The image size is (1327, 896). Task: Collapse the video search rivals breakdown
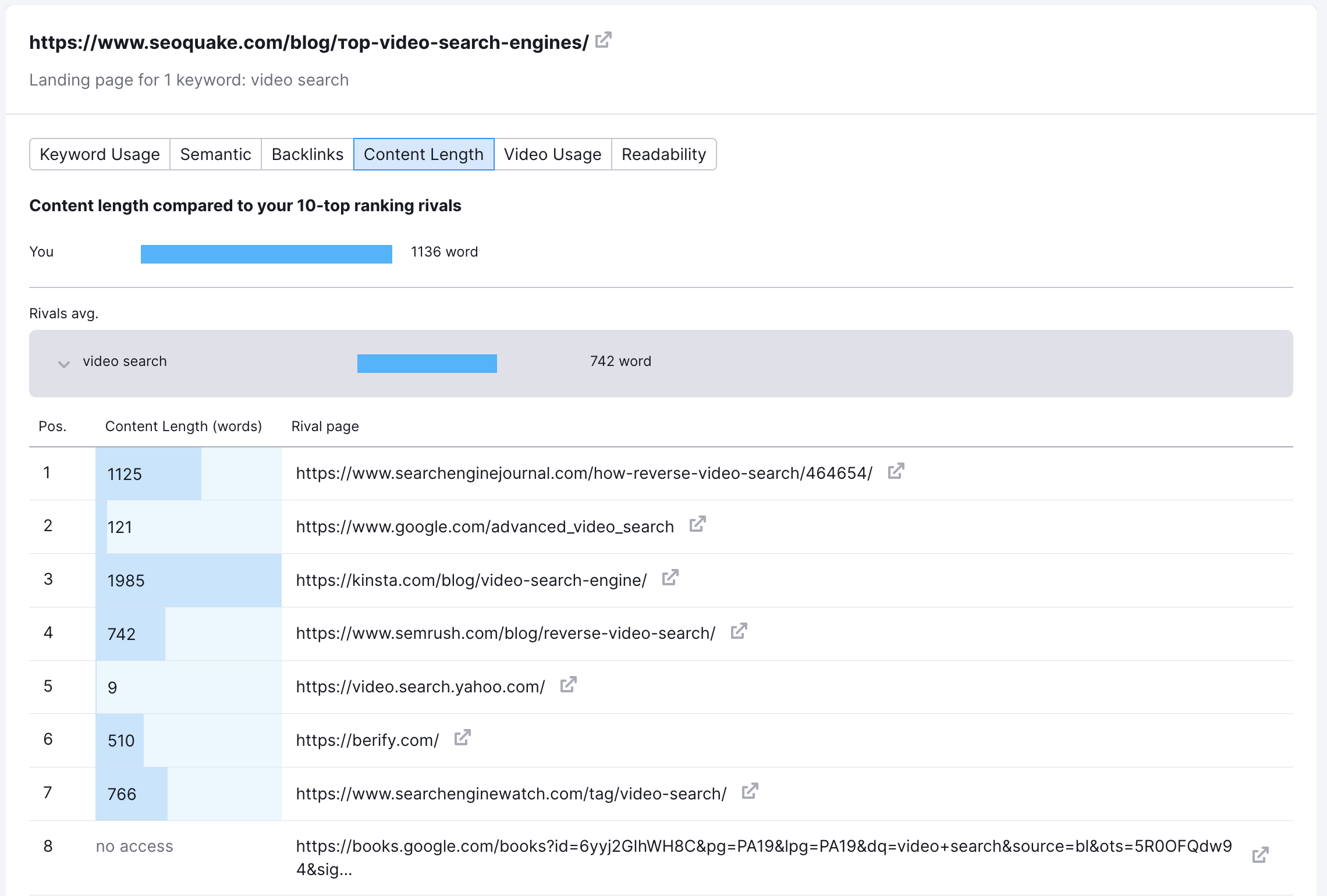click(x=64, y=364)
